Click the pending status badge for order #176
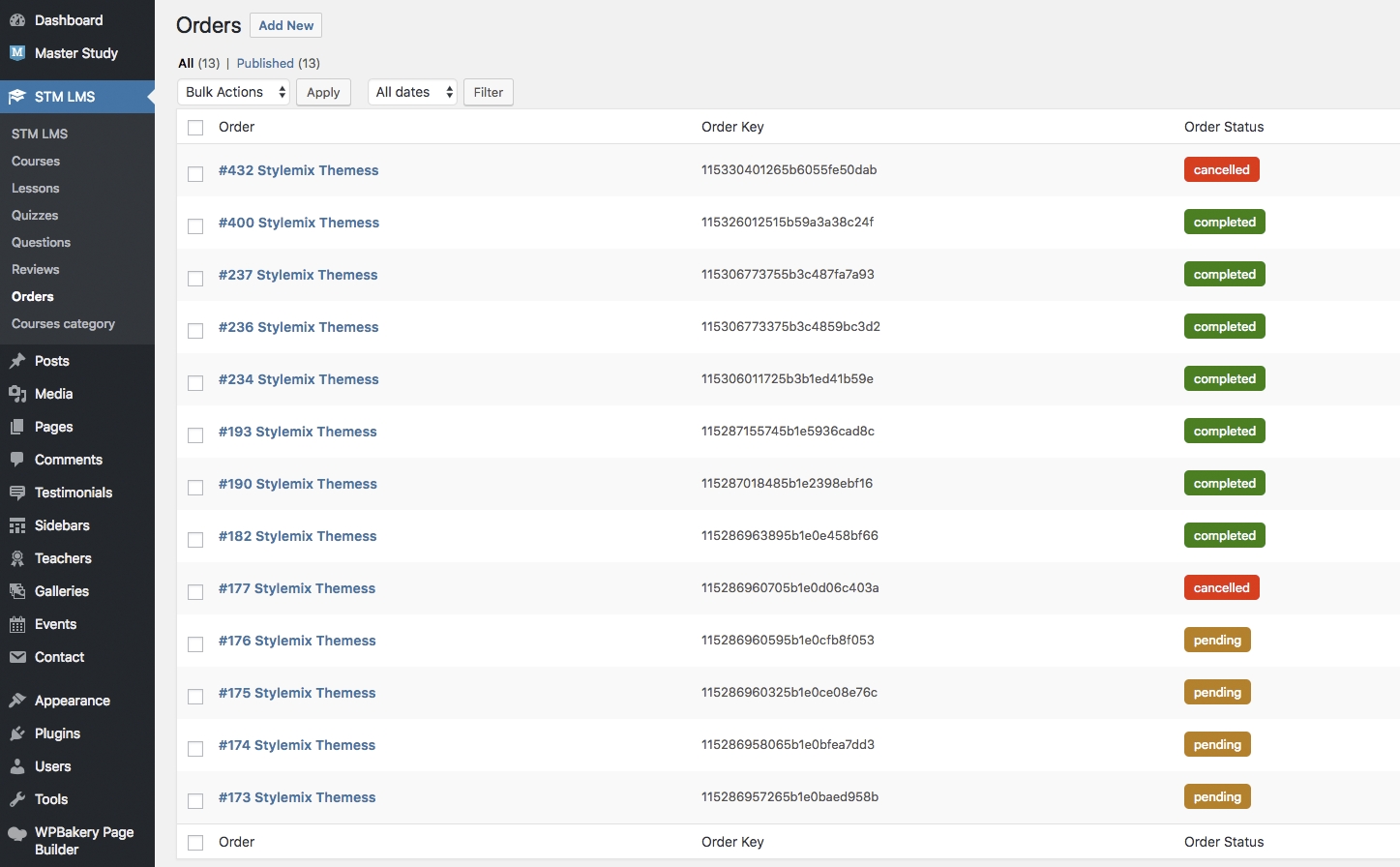Image resolution: width=1400 pixels, height=867 pixels. click(1217, 640)
